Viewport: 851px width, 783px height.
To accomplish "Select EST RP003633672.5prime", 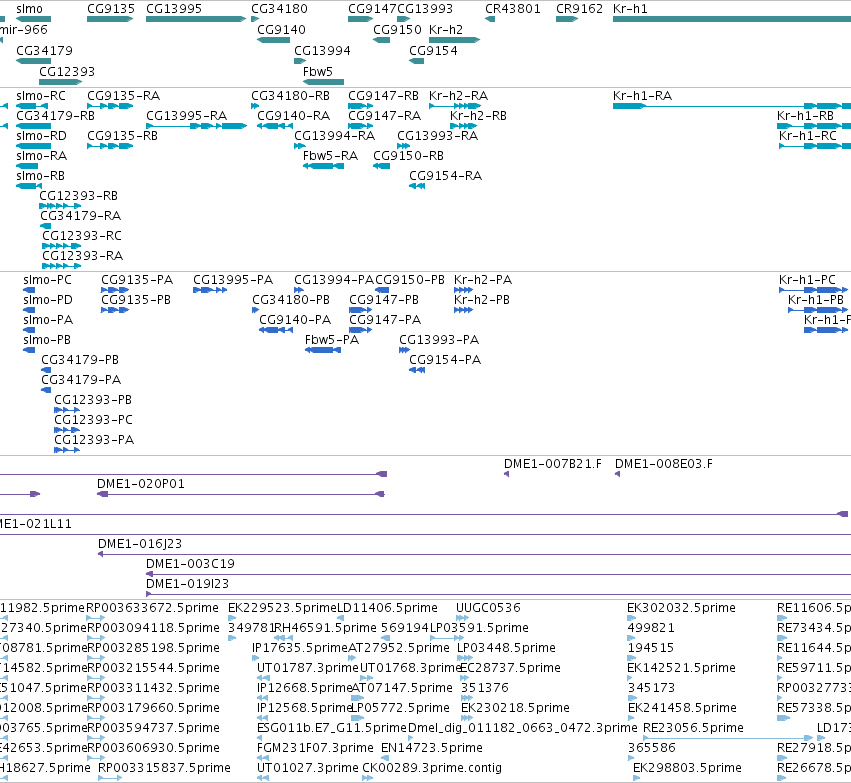I will pyautogui.click(x=152, y=608).
